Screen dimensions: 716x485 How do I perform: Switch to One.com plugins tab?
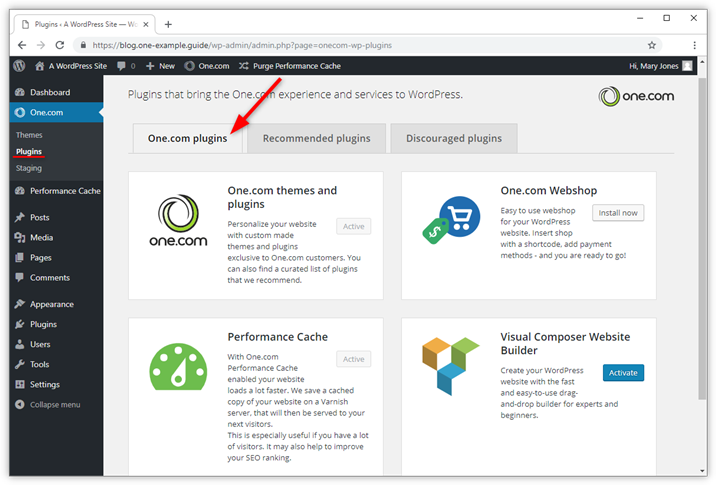187,138
